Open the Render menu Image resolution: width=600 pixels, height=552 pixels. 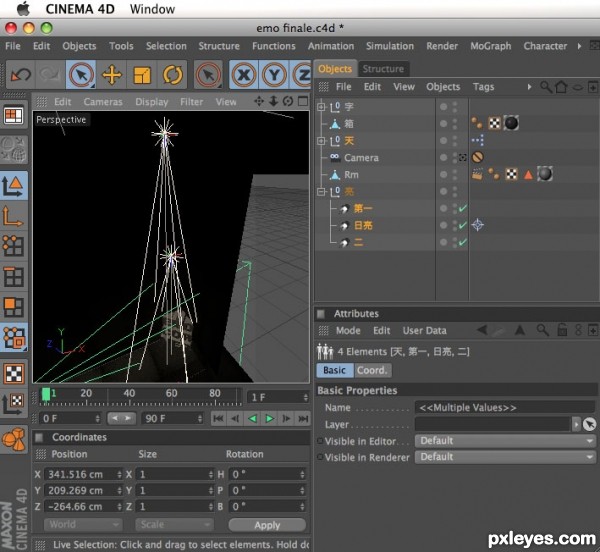(442, 46)
